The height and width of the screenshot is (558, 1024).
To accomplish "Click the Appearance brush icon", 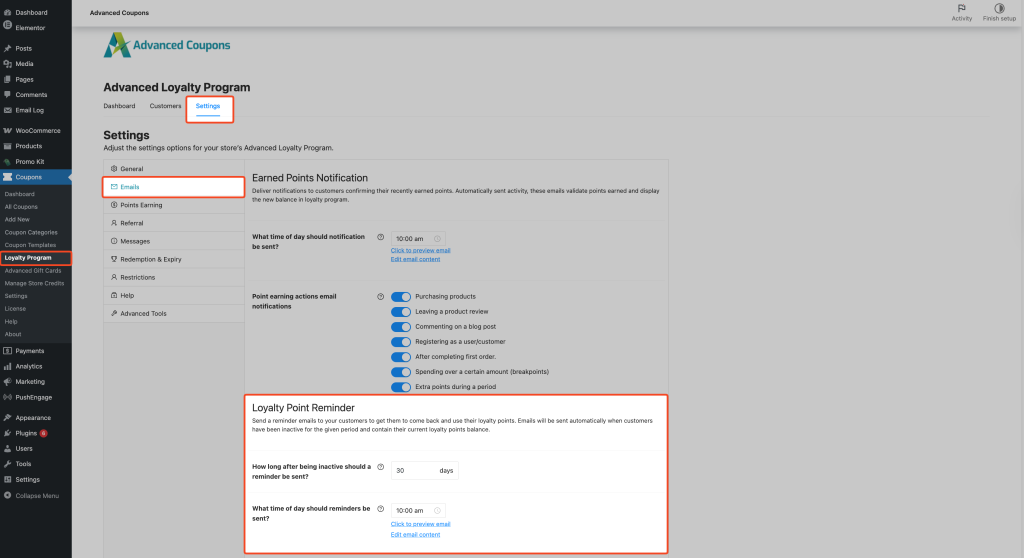I will [8, 418].
